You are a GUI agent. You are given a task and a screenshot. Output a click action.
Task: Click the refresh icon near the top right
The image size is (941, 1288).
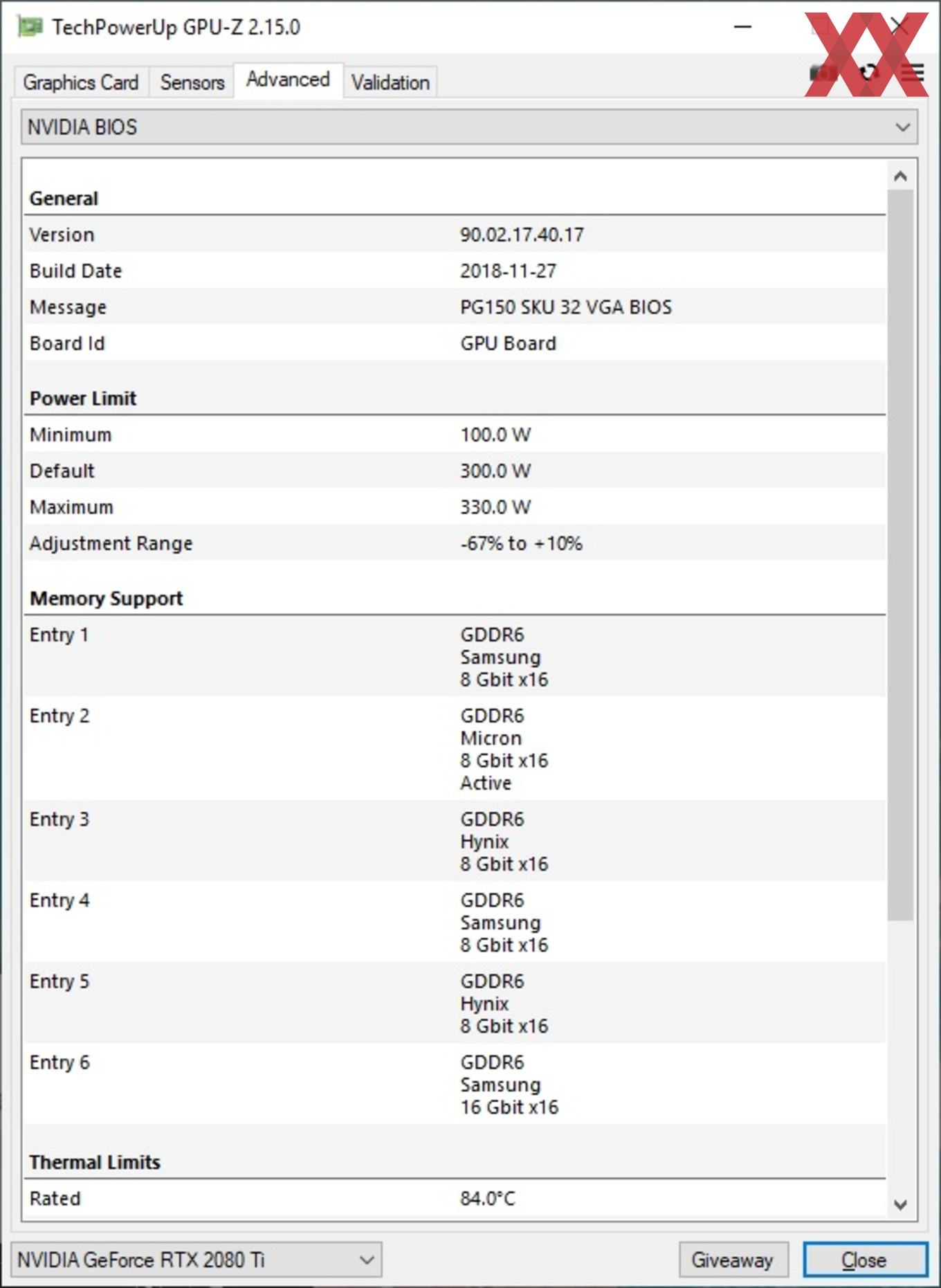pos(869,72)
